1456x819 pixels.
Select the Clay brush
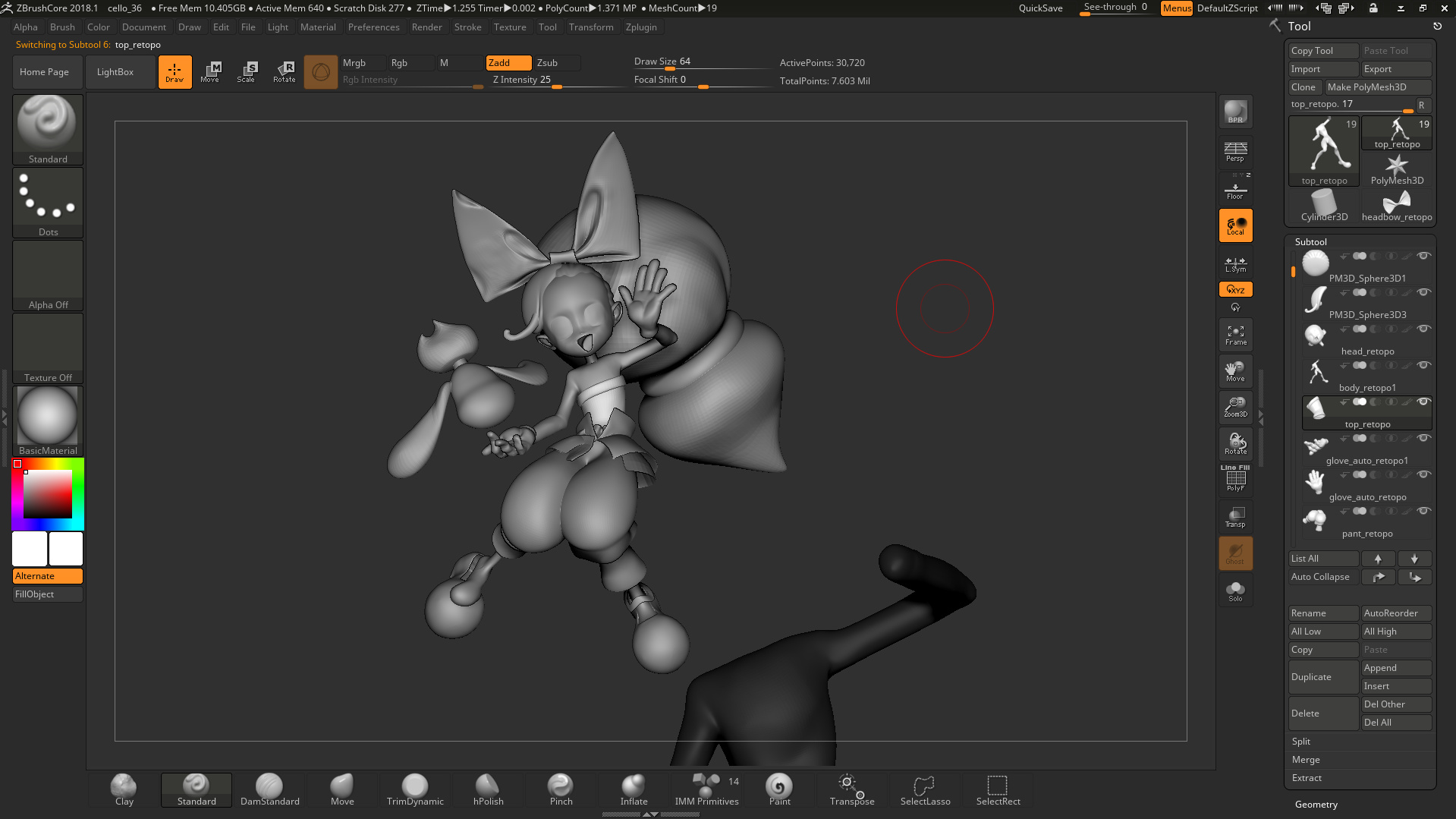coord(124,789)
